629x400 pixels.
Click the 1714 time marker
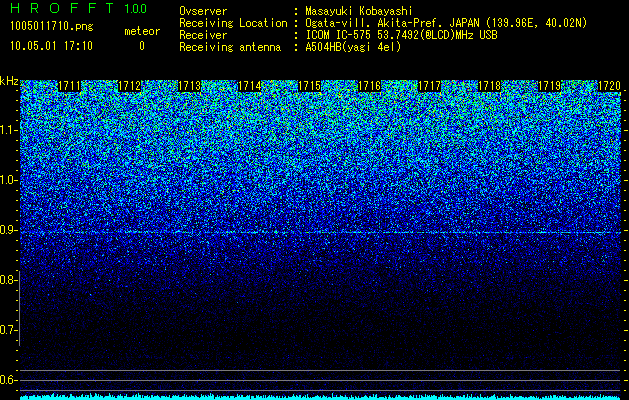250,86
